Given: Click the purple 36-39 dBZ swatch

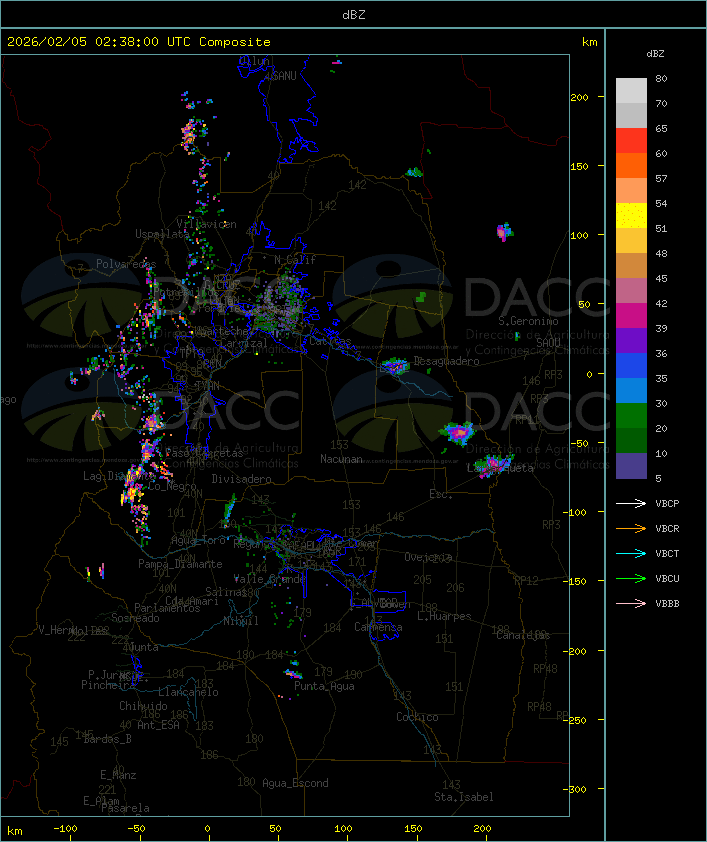Looking at the screenshot, I should tap(631, 340).
